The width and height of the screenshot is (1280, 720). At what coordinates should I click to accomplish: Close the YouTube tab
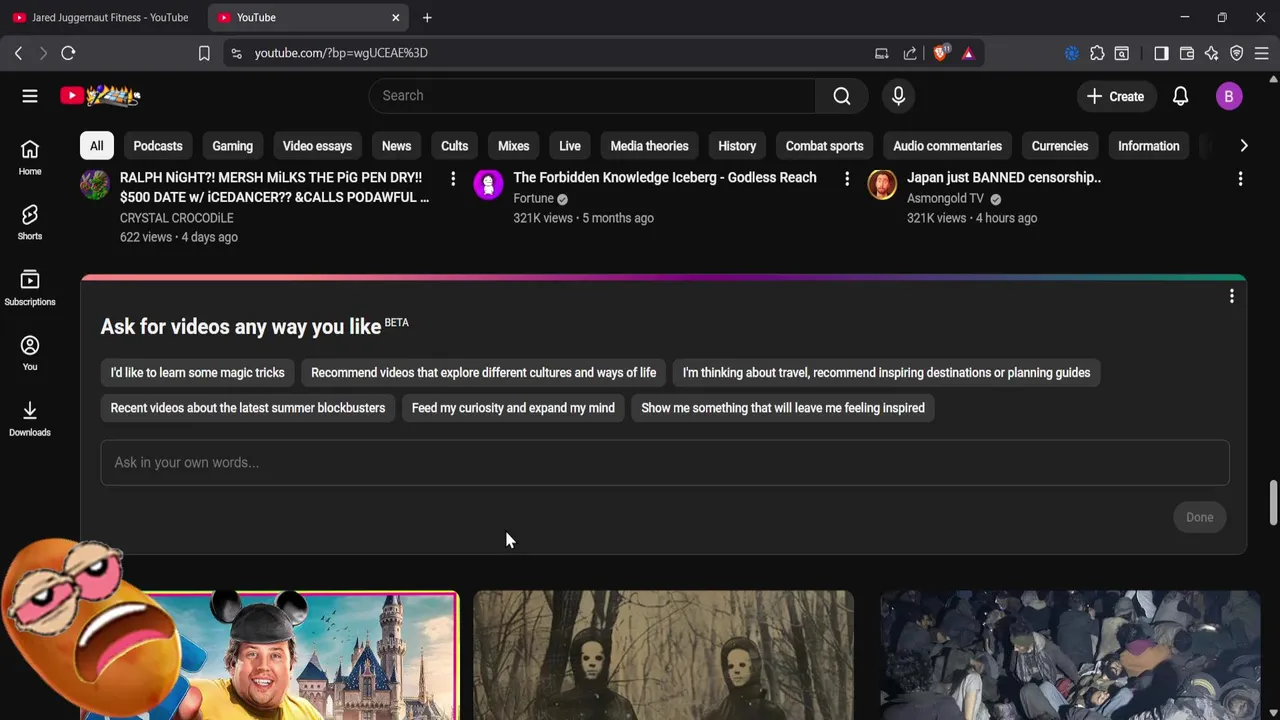tap(396, 17)
